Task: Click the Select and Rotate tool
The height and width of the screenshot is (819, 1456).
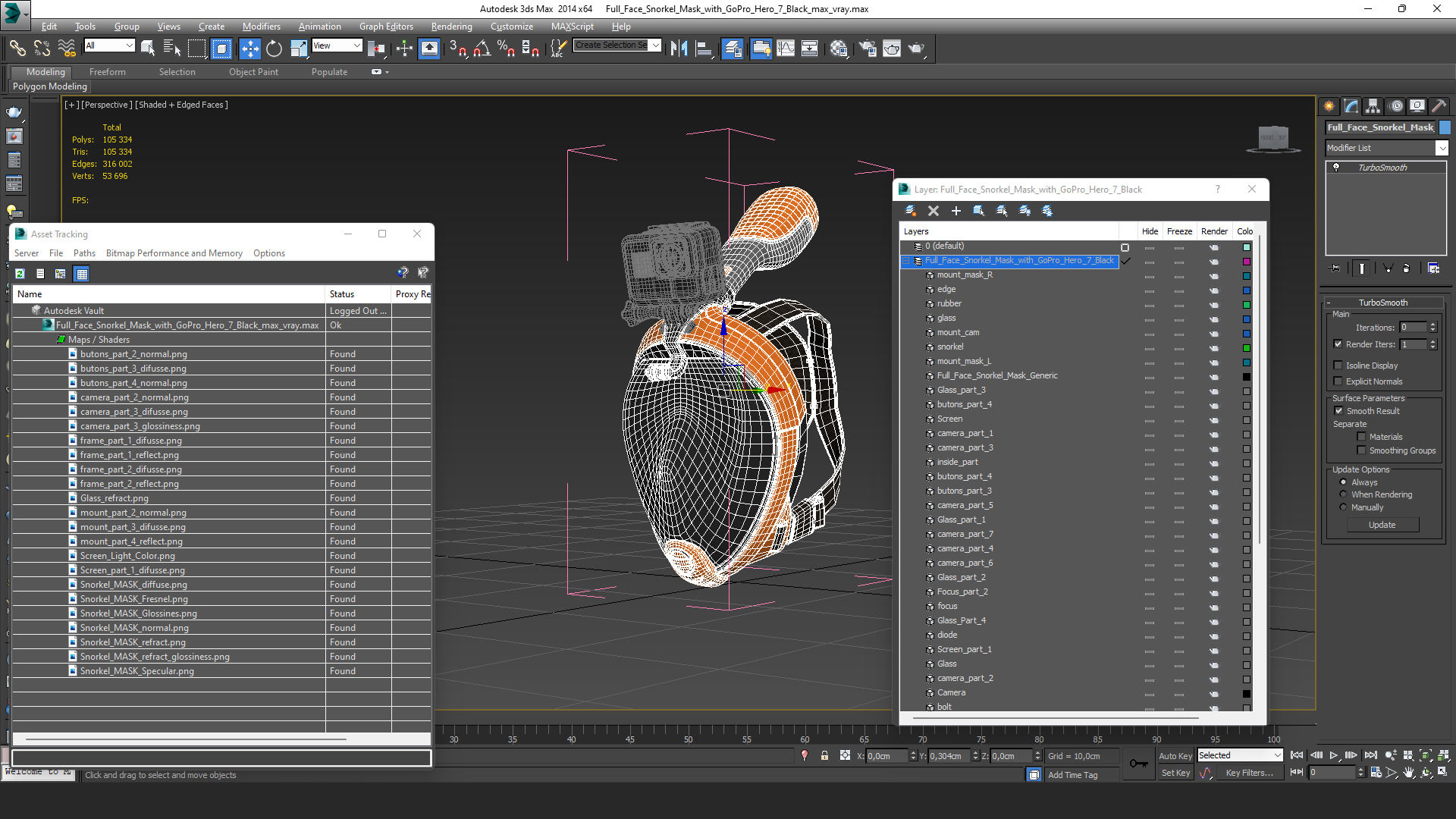Action: coord(274,49)
